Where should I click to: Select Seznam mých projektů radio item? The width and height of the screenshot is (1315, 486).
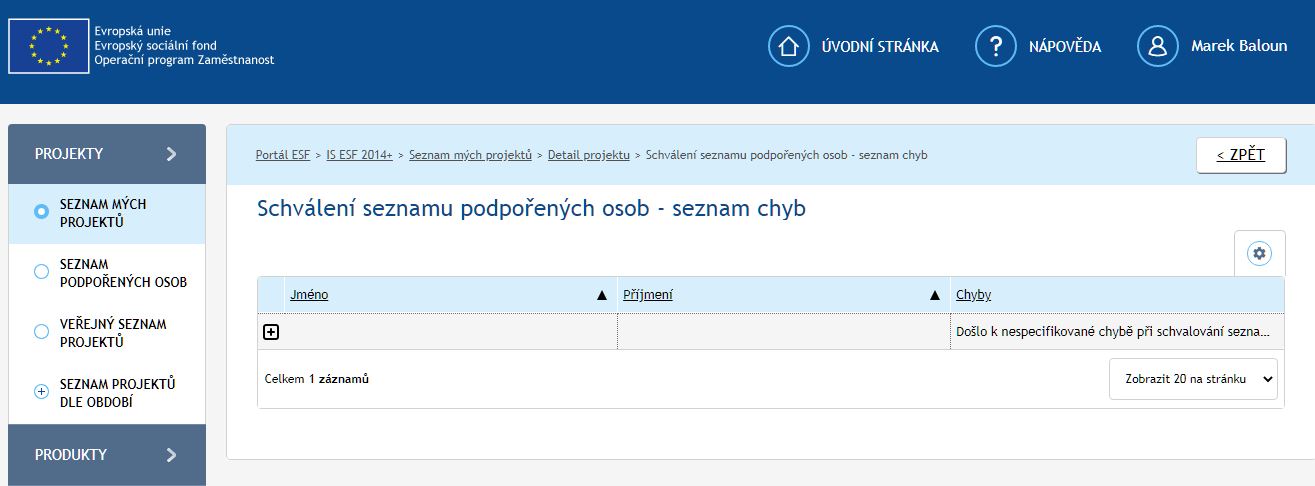click(41, 212)
